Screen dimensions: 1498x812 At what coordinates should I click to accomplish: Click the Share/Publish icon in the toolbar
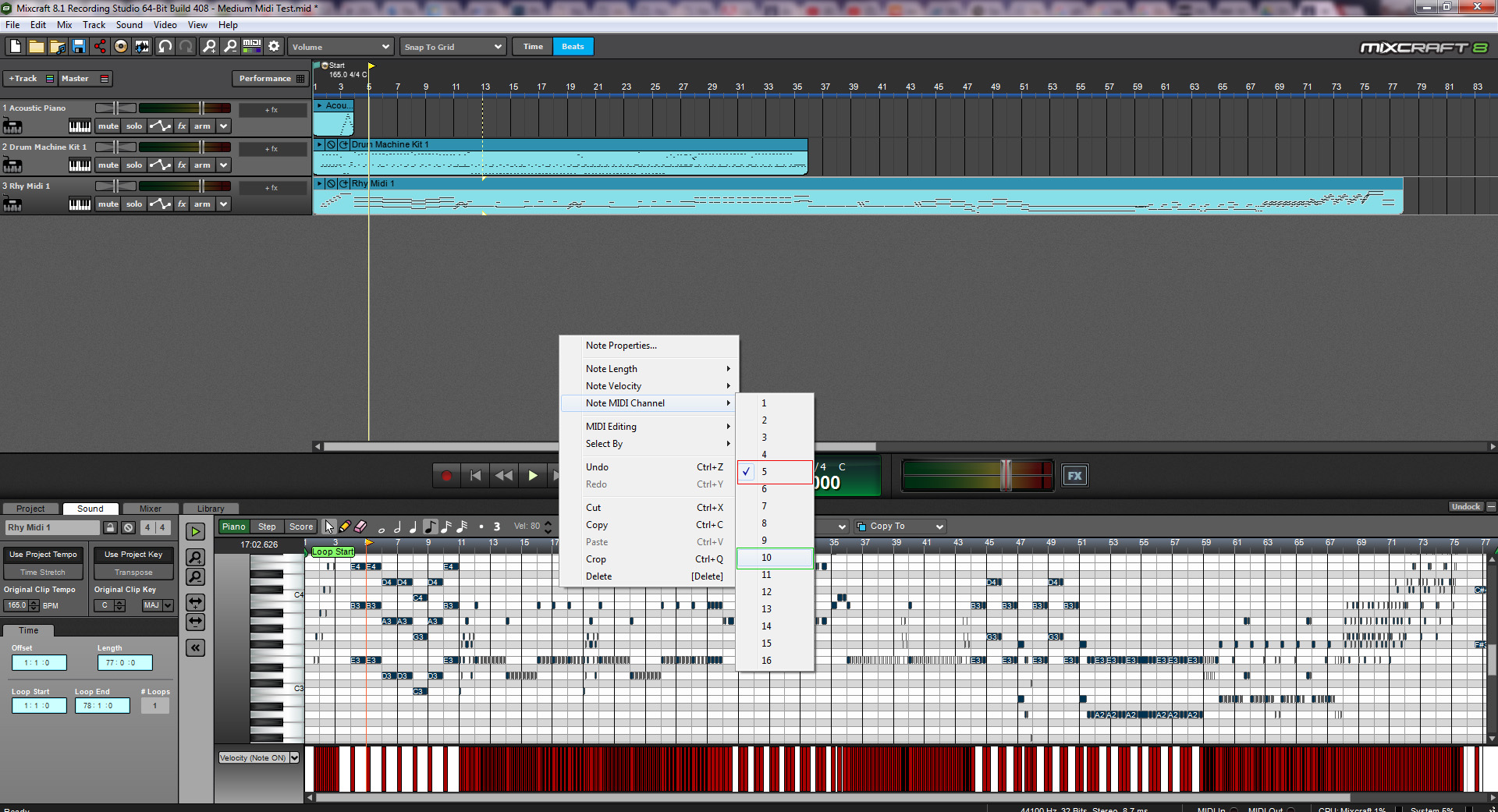pos(100,47)
